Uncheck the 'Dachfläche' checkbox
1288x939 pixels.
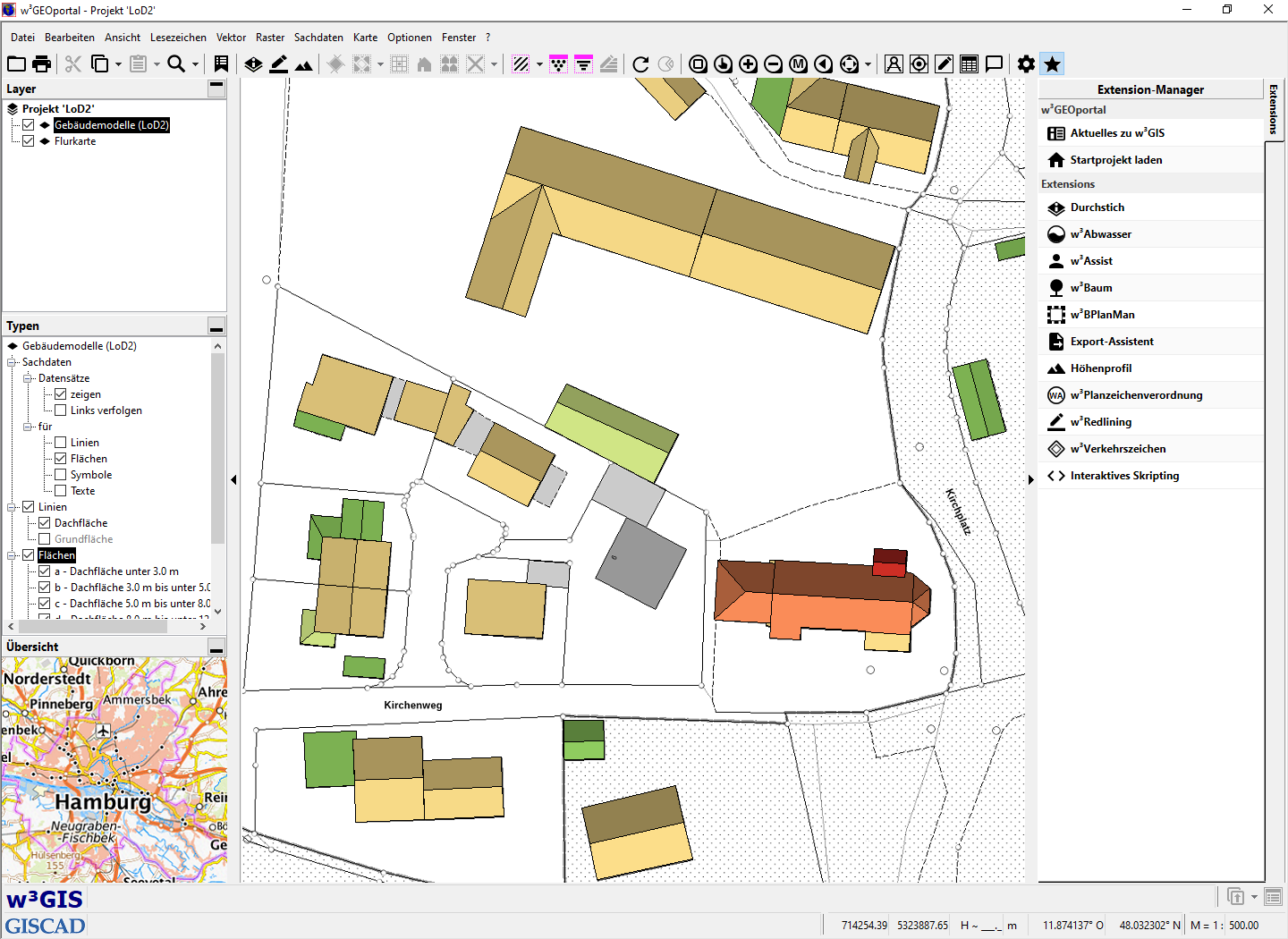[45, 523]
